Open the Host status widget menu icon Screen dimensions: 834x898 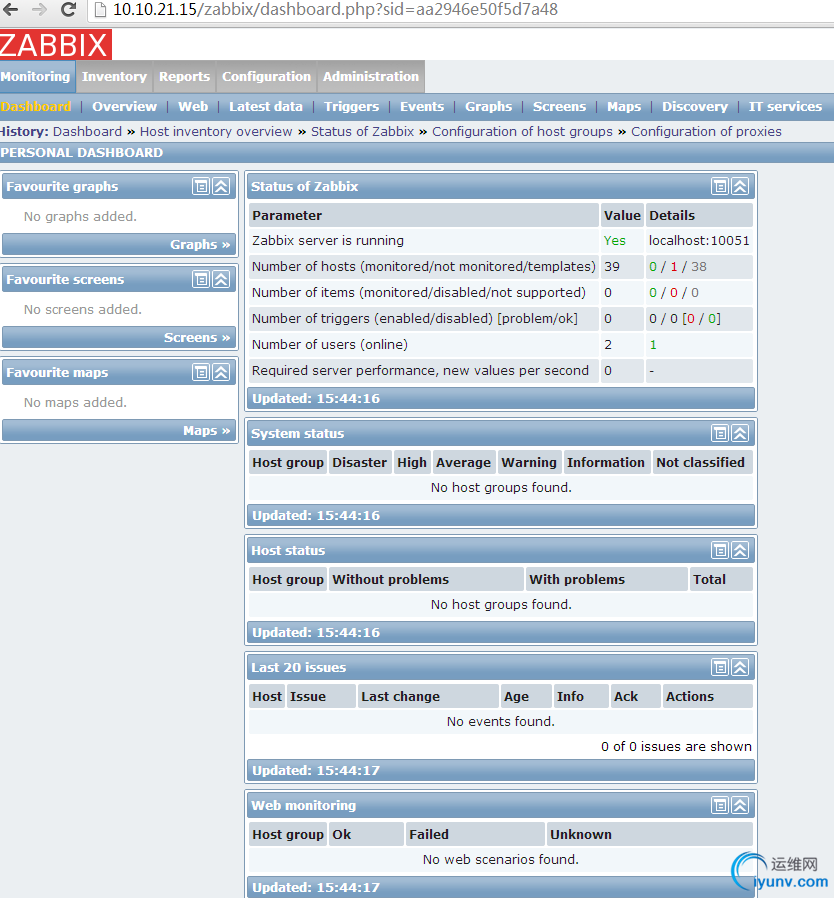click(719, 550)
